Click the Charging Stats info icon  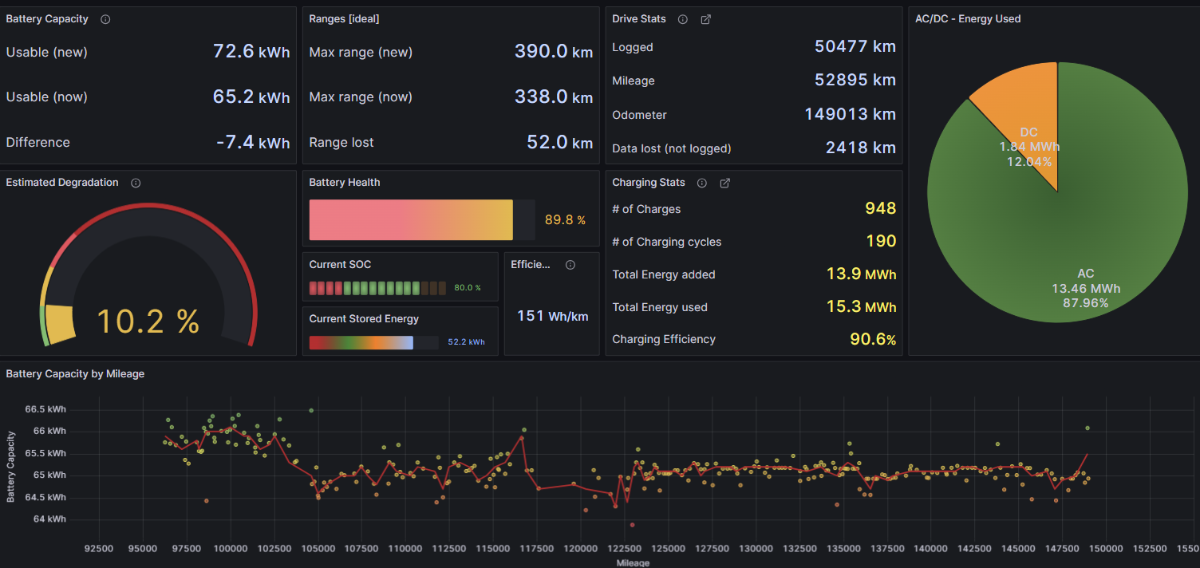[x=702, y=183]
